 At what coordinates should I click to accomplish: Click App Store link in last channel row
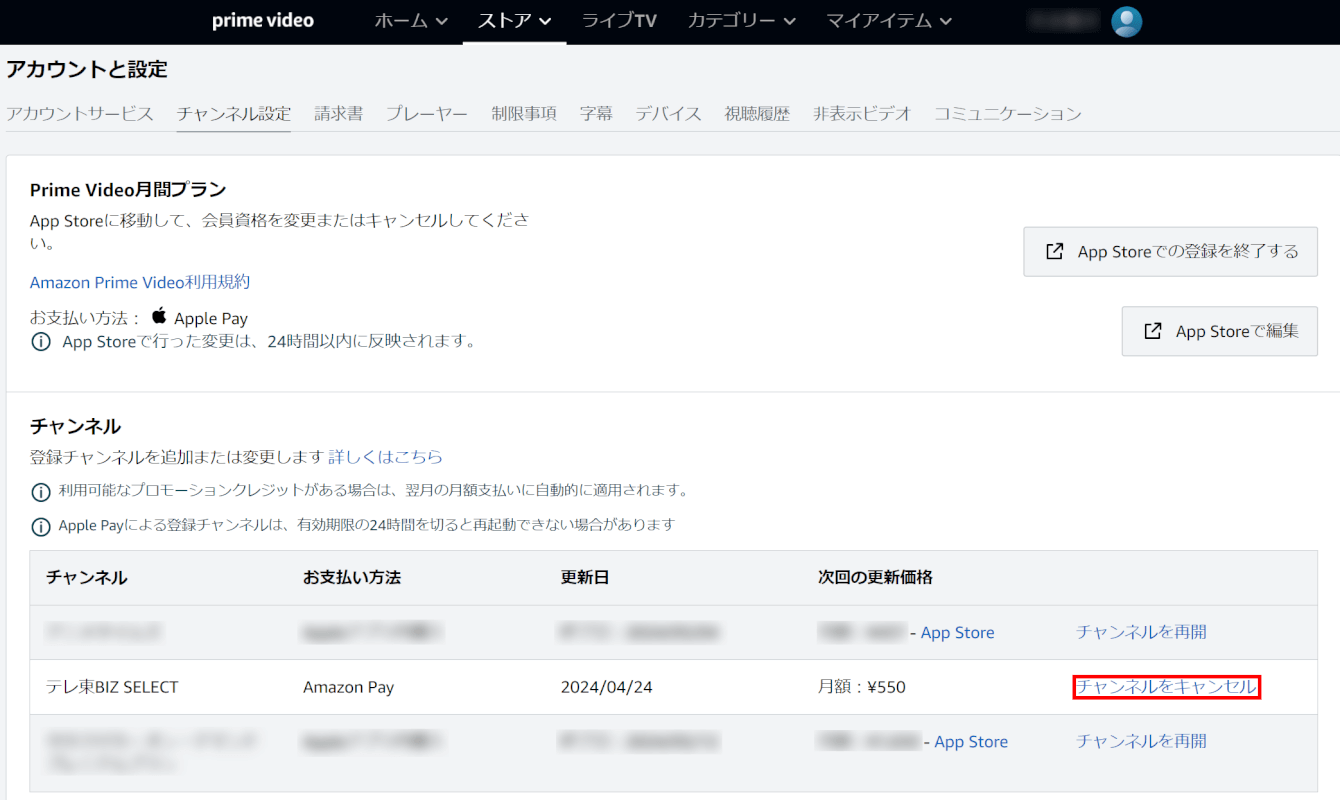coord(971,742)
